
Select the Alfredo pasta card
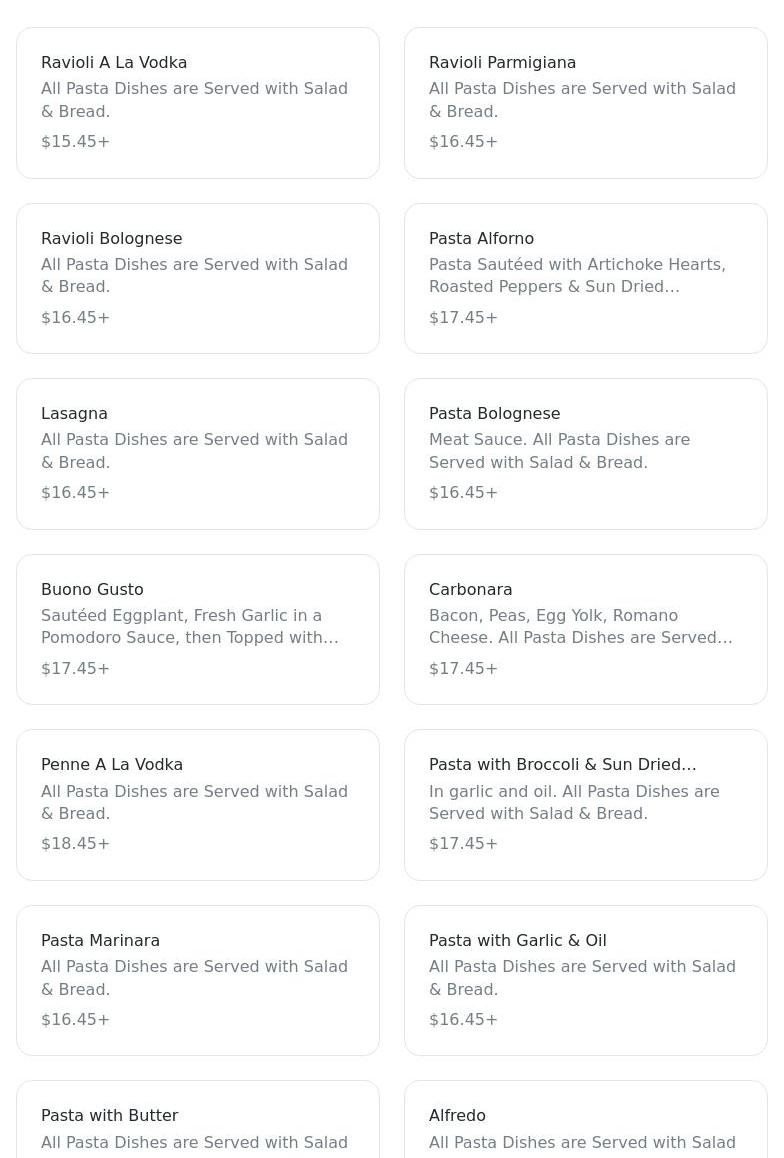point(585,1120)
